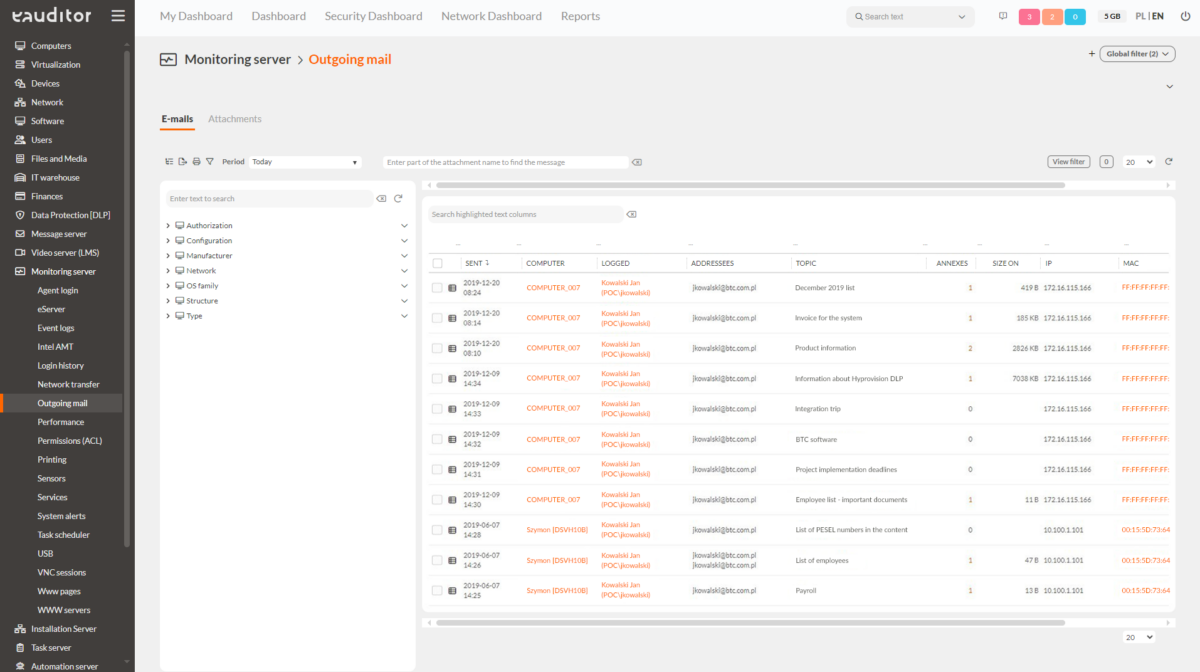Click the clear icon in the attachment search field
1200x672 pixels.
click(x=637, y=161)
